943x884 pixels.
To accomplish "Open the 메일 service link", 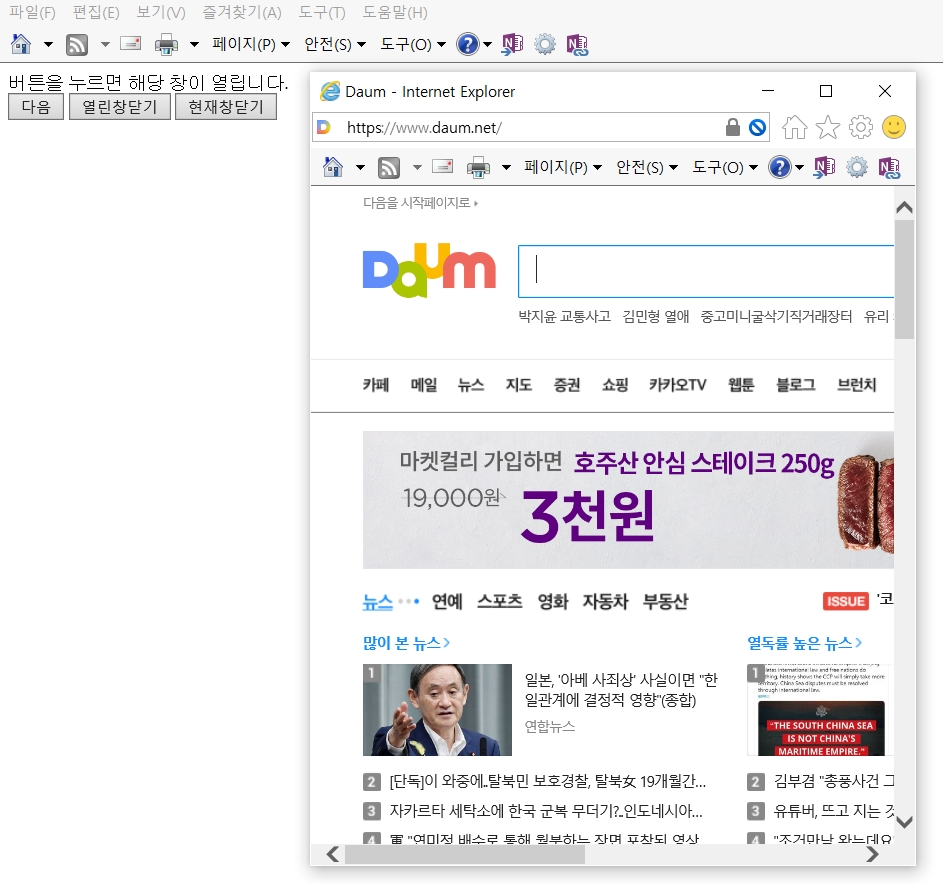I will click(424, 385).
